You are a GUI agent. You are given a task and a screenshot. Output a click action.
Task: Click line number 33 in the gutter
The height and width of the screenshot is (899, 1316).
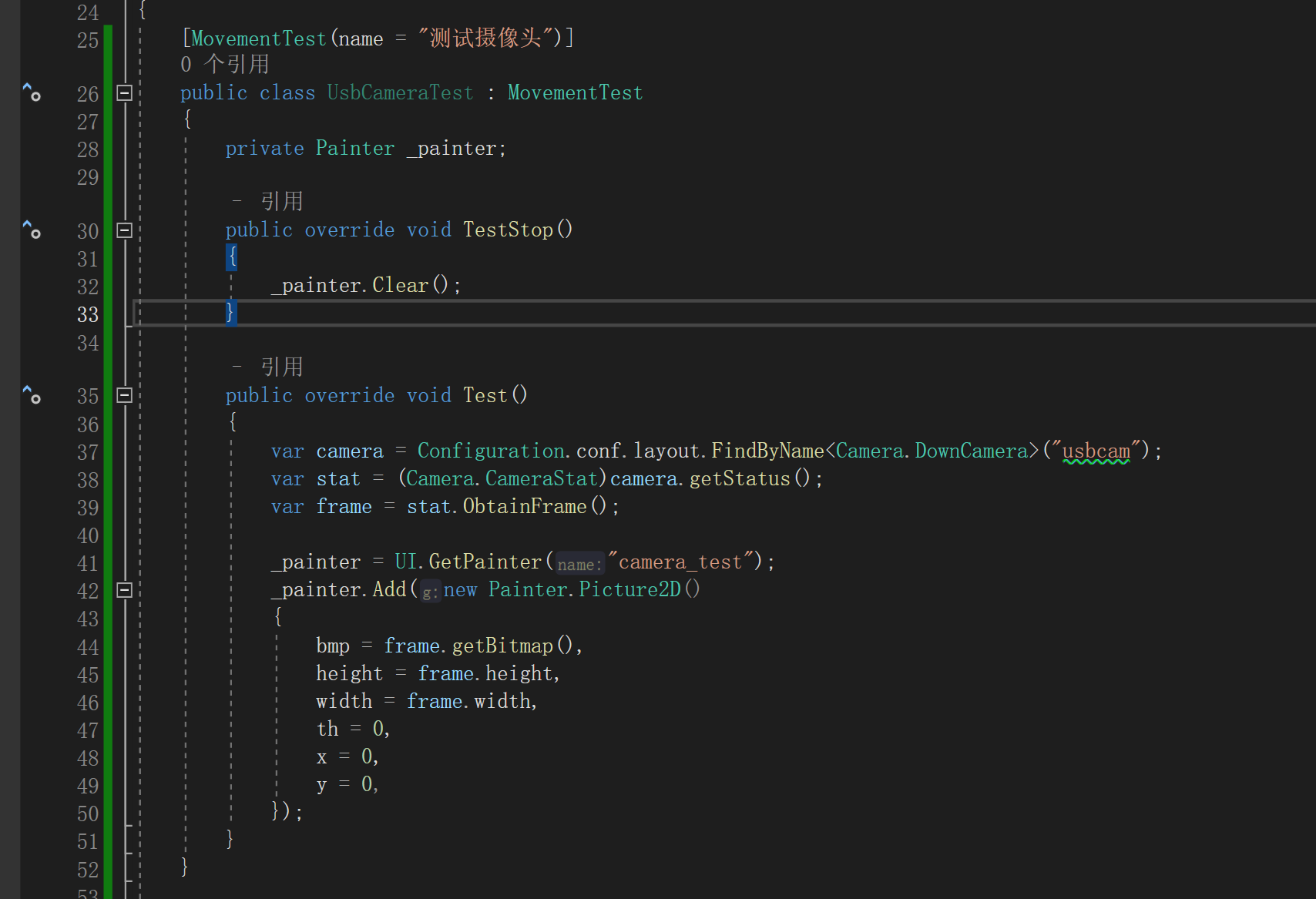[x=88, y=314]
